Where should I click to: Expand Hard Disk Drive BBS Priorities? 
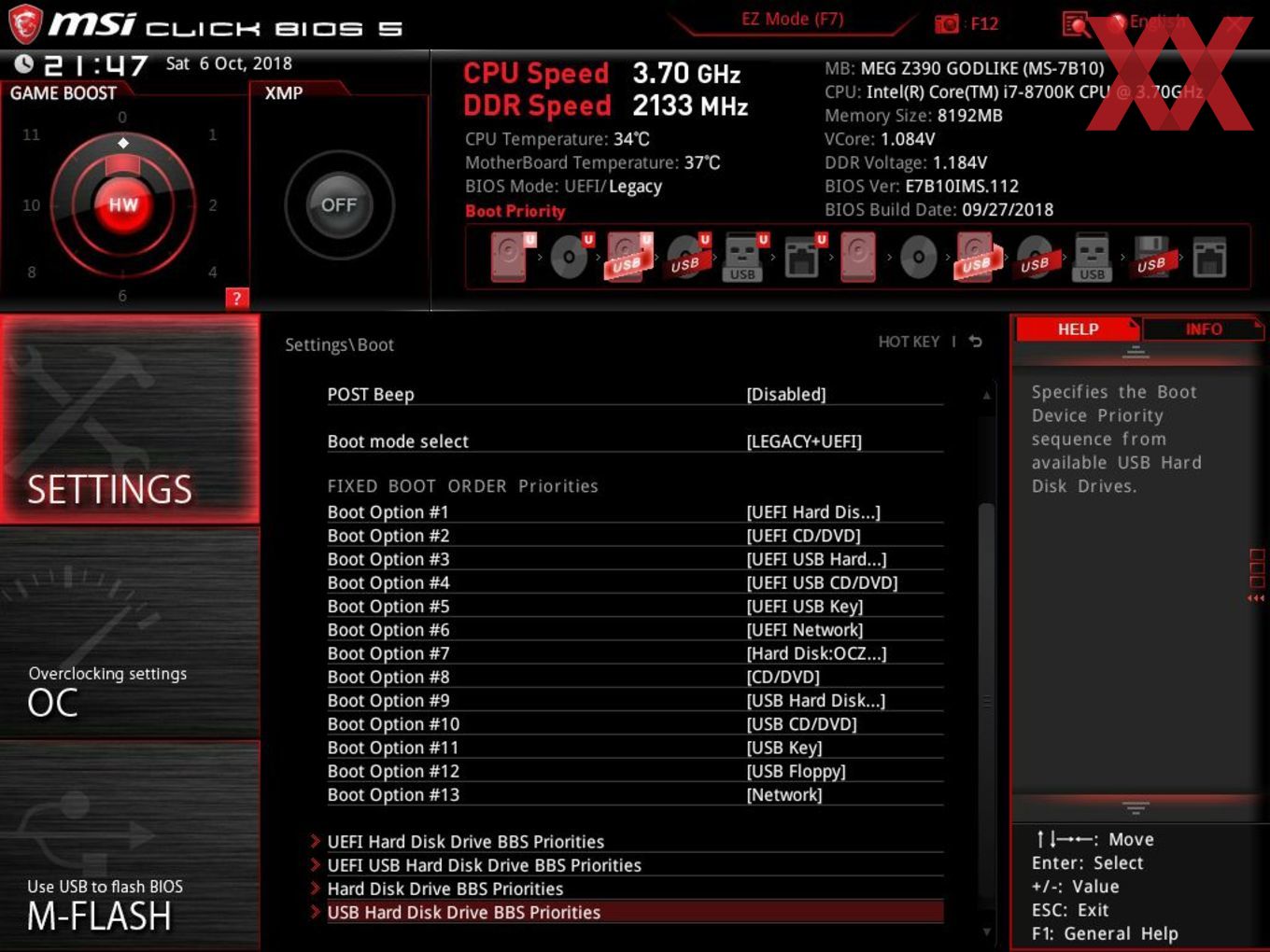coord(444,889)
